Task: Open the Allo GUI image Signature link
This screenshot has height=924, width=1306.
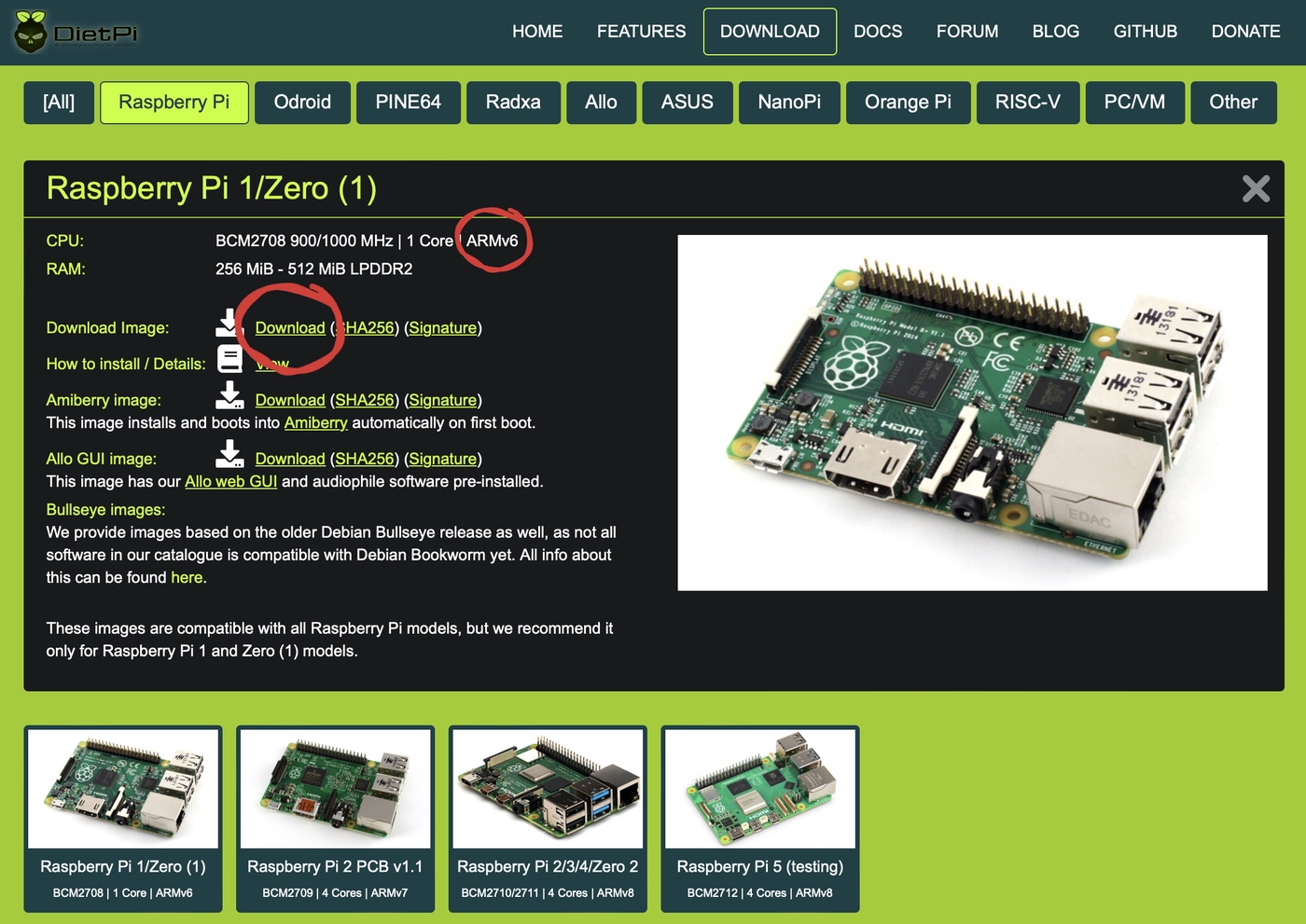Action: (443, 459)
